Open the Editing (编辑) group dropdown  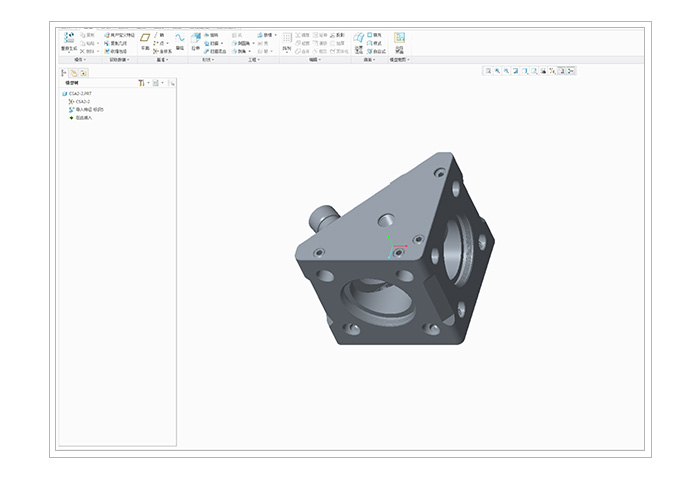coord(314,60)
